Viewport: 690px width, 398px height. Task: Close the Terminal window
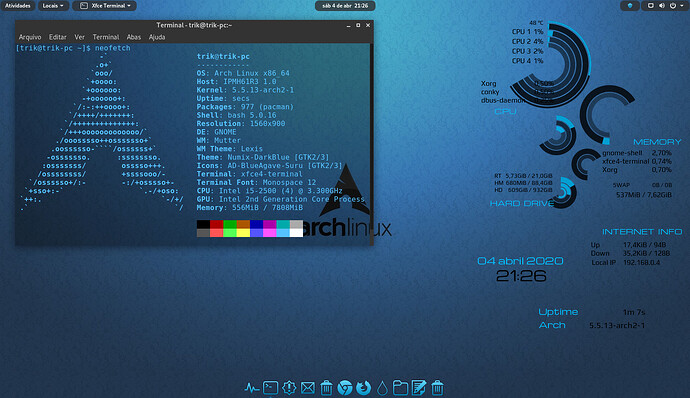368,26
